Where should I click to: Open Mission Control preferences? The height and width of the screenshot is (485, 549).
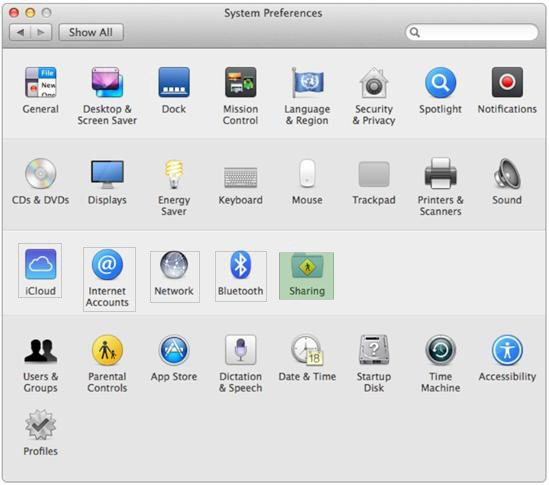click(241, 96)
